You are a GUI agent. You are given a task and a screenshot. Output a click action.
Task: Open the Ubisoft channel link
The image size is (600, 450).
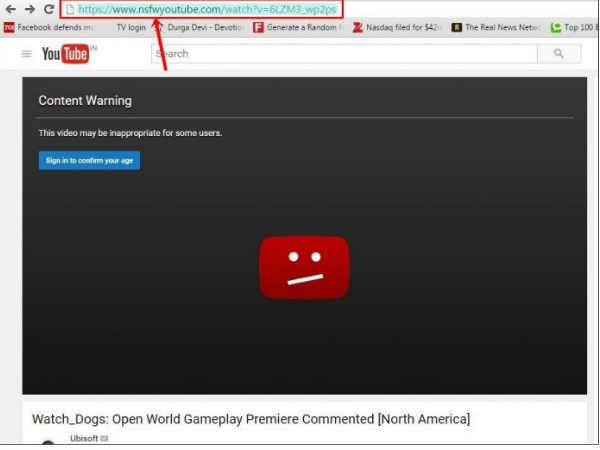pyautogui.click(x=84, y=438)
